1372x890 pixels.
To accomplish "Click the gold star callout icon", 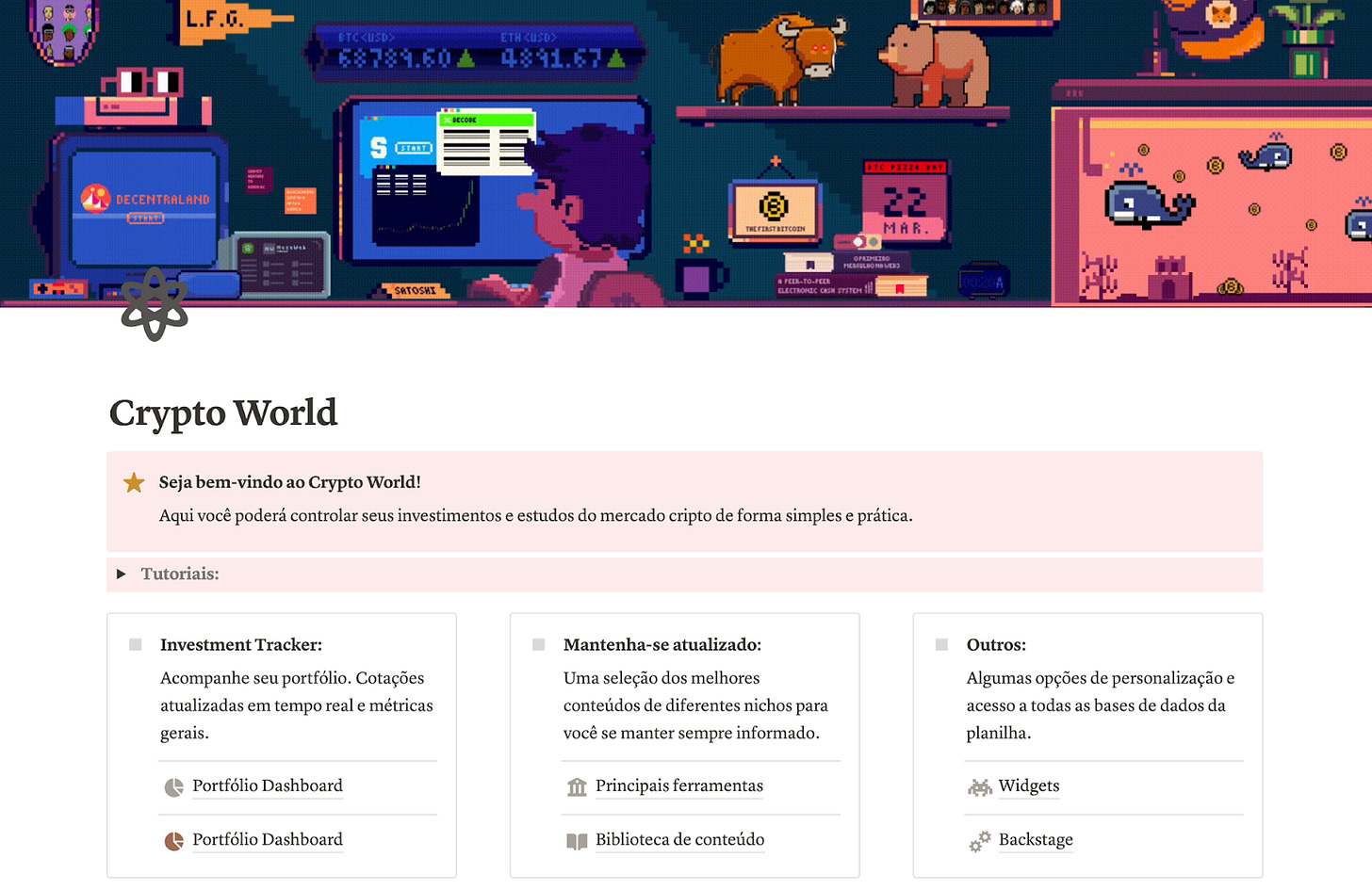I will click(134, 483).
